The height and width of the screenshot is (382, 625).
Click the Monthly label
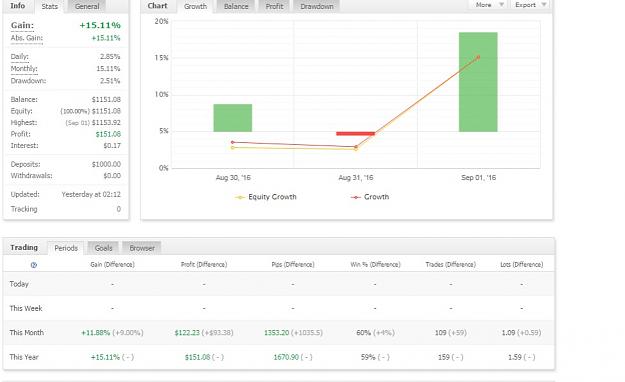point(24,69)
